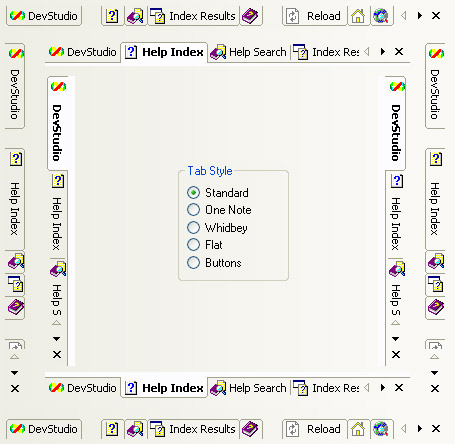Open the Help Index tab in the inner left vertical strip
Viewport: 455px width, 444px height.
58,215
